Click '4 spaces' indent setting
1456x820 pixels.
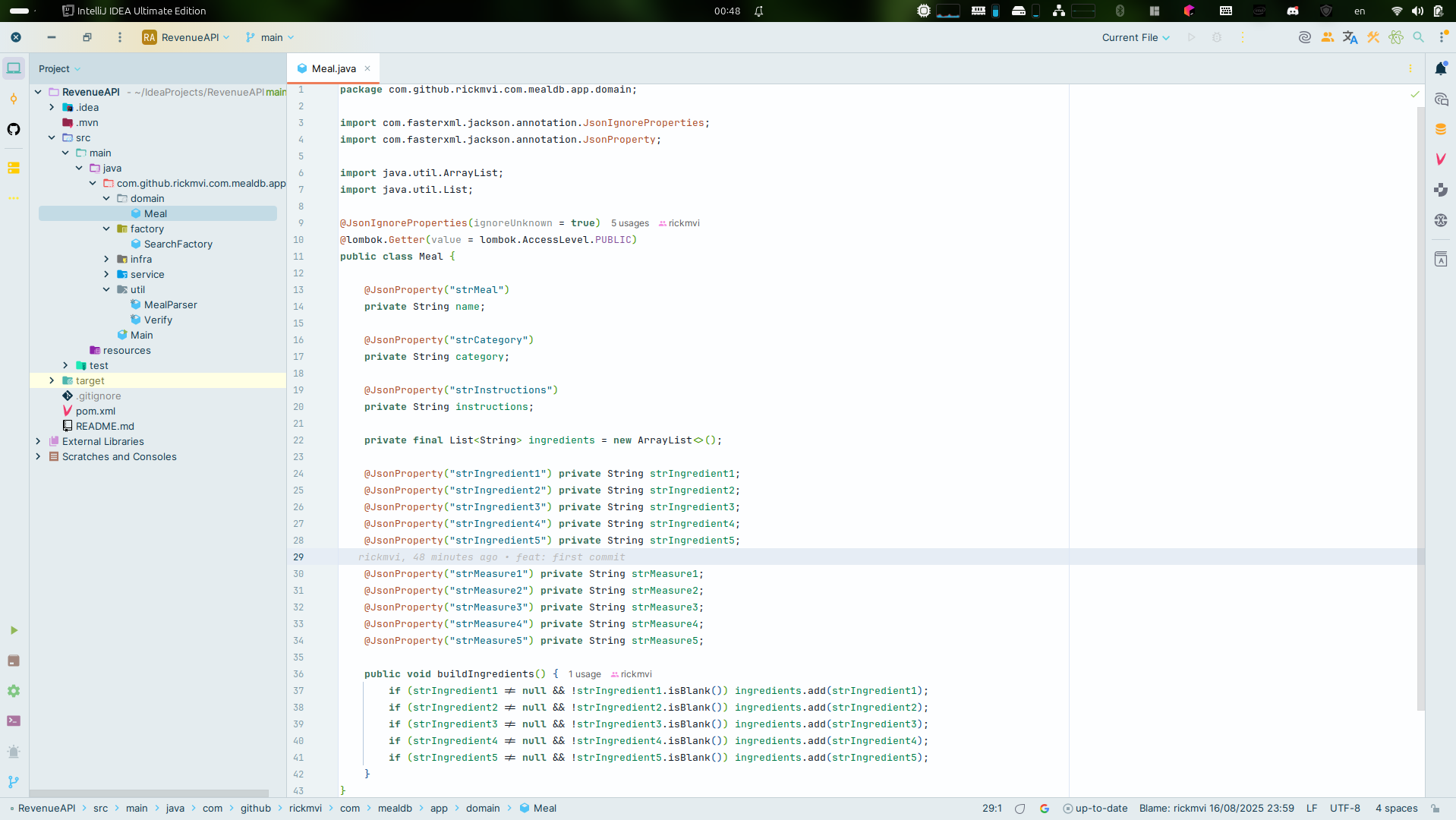click(x=1396, y=809)
